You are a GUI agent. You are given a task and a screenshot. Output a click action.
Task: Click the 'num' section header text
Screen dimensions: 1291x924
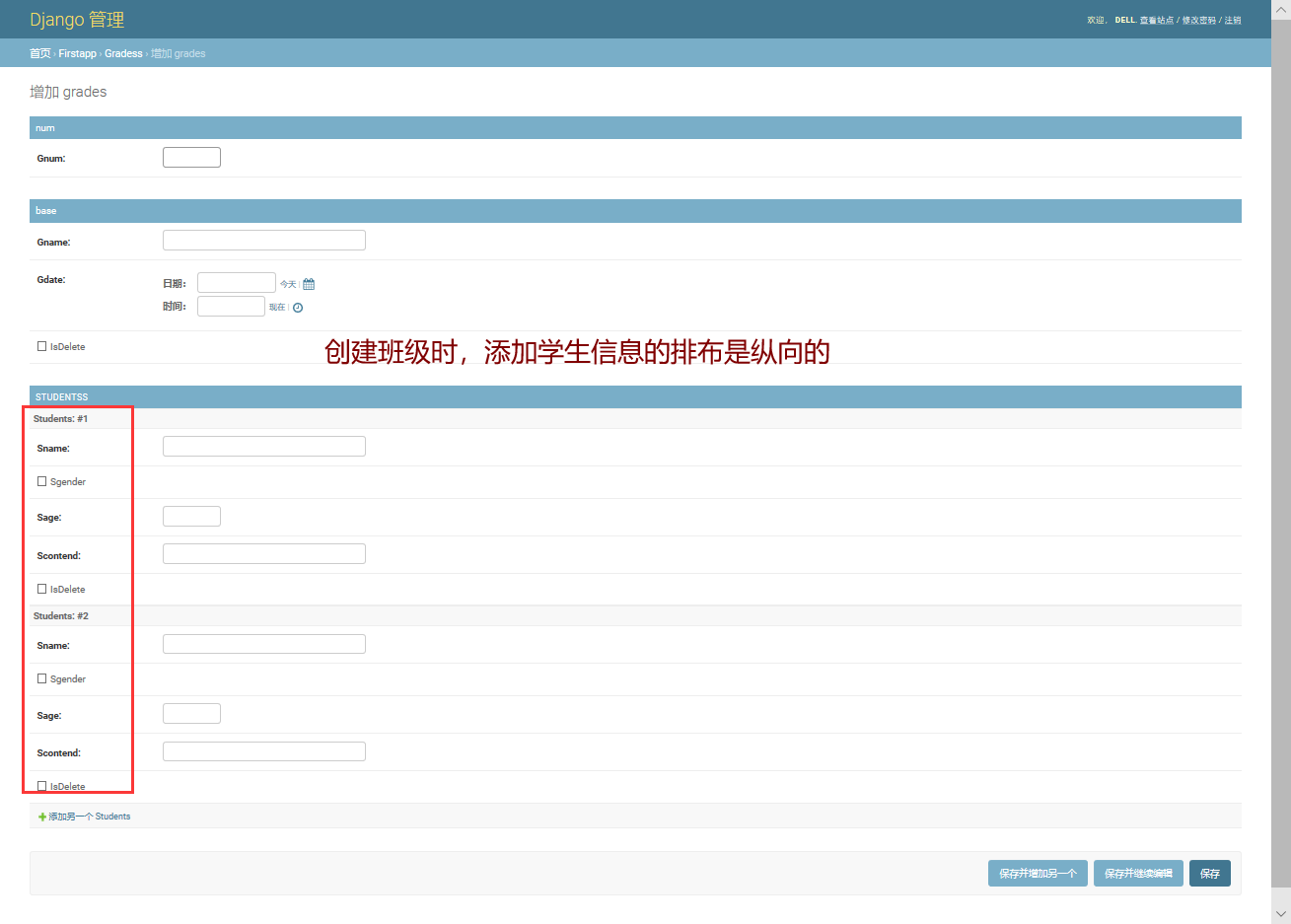[45, 128]
